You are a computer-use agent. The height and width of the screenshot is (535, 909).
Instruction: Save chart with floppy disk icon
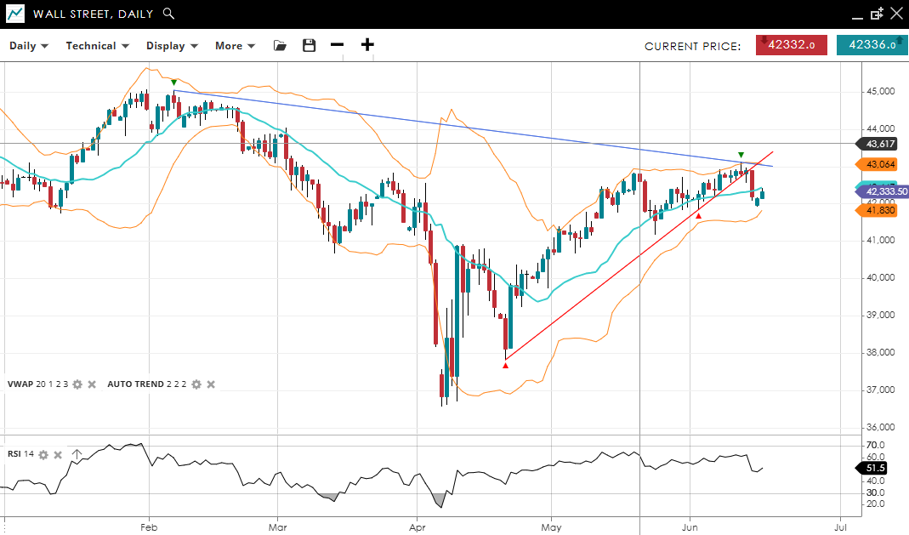tap(308, 46)
